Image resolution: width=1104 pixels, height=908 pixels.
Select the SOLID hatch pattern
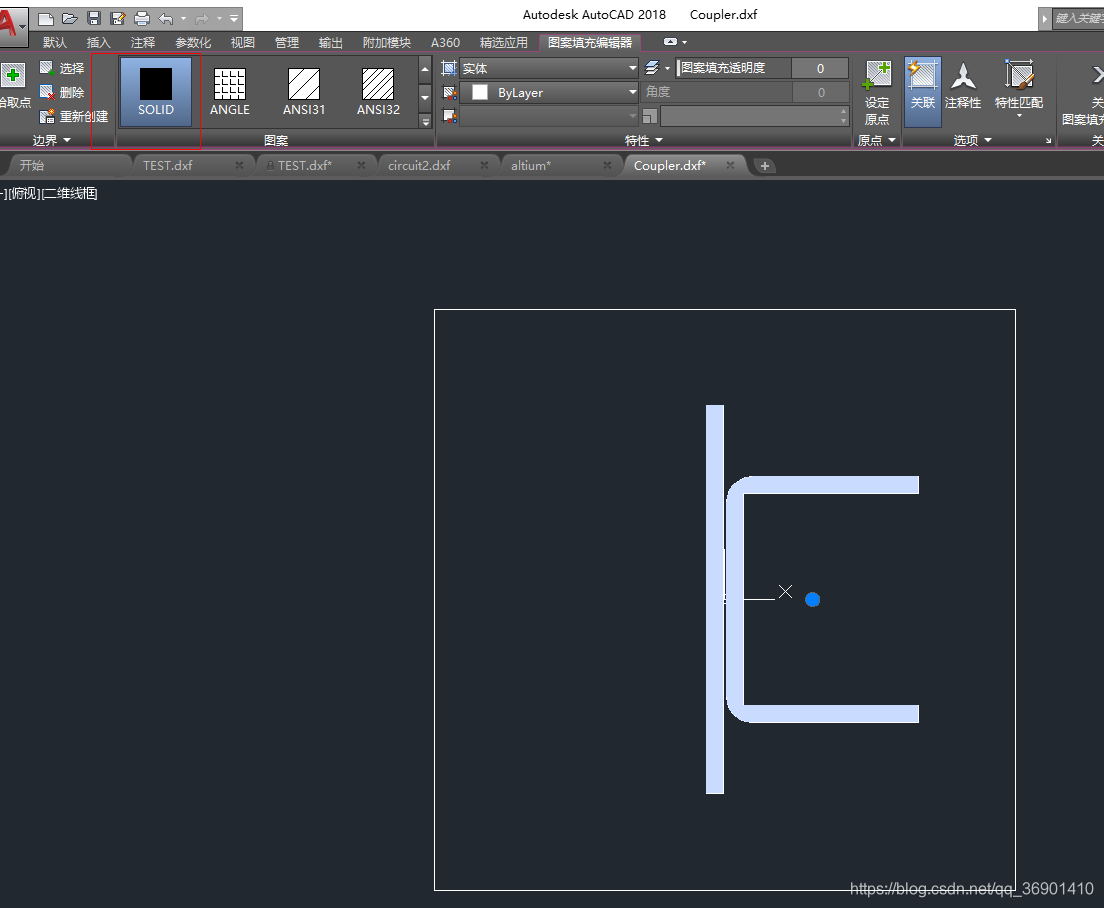(x=155, y=91)
